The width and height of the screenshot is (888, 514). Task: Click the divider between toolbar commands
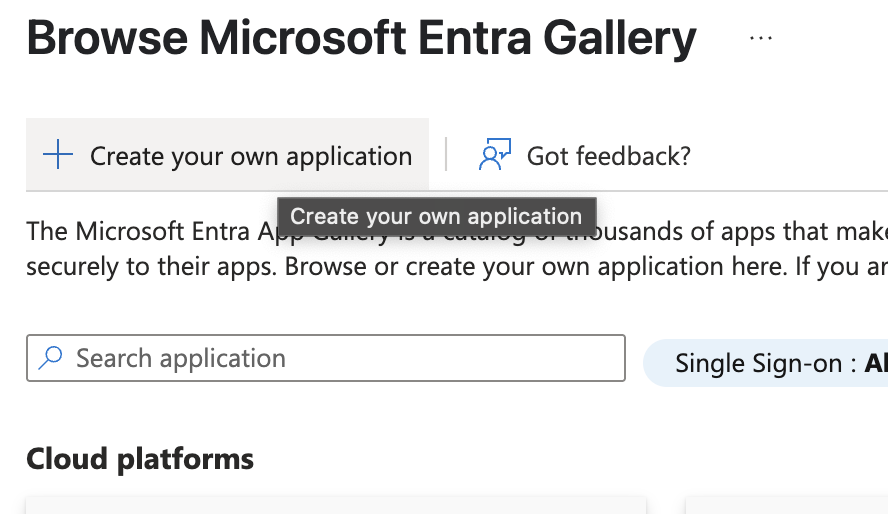tap(446, 154)
